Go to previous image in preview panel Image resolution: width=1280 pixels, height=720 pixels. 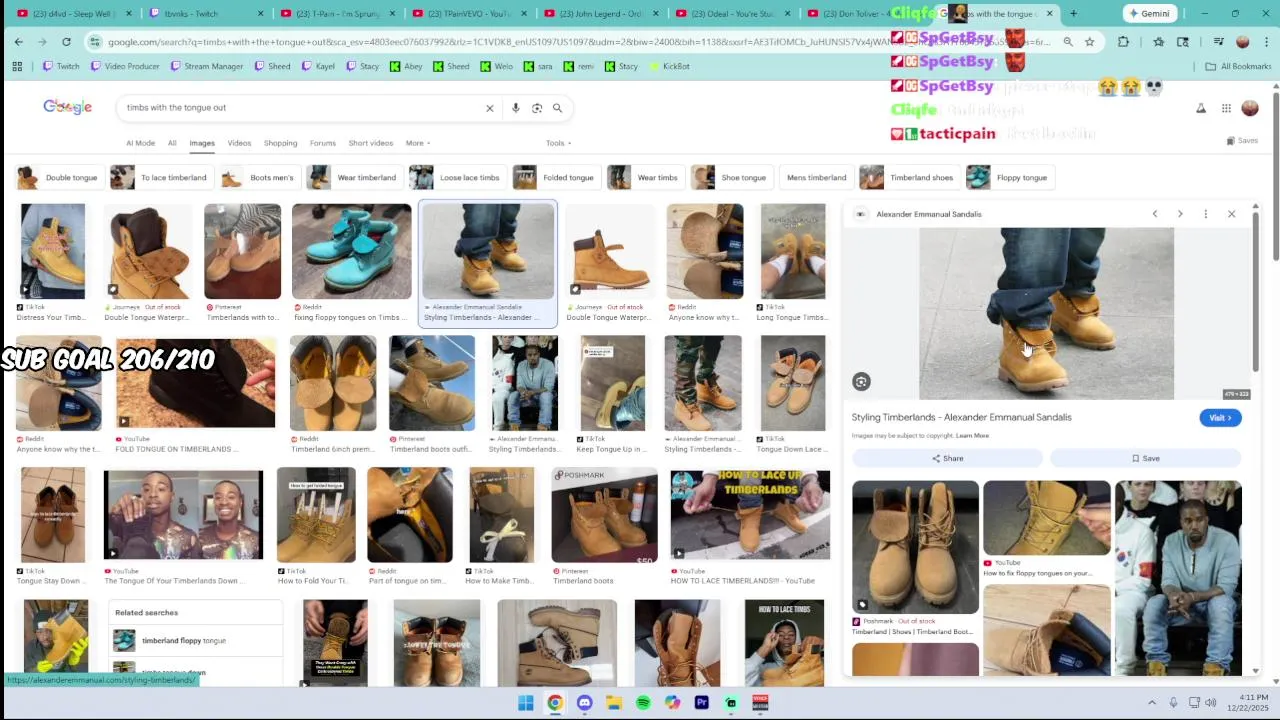click(1155, 214)
